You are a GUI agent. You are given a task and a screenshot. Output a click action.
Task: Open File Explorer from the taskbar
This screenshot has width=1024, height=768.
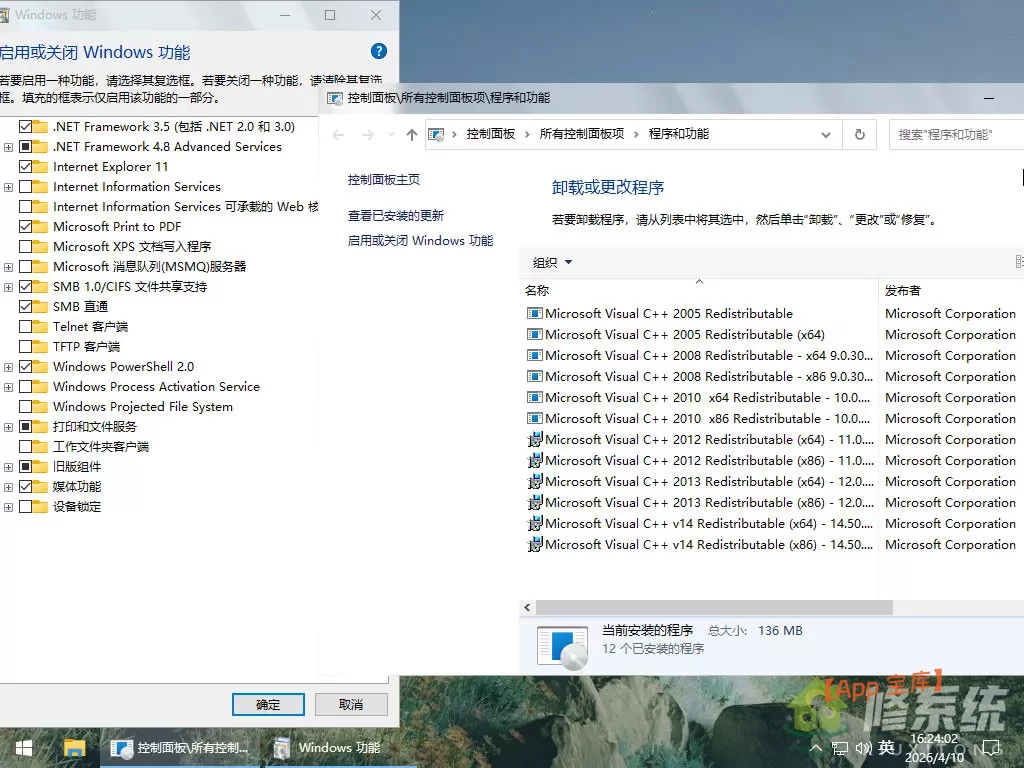[x=74, y=747]
